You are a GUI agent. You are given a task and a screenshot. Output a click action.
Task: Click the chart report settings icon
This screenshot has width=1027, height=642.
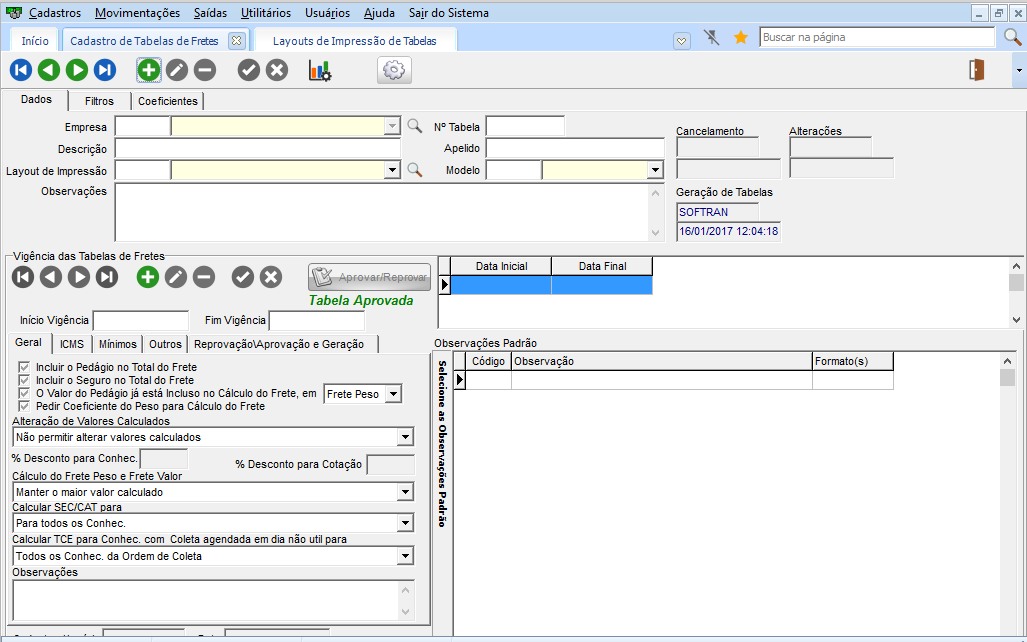pos(320,70)
